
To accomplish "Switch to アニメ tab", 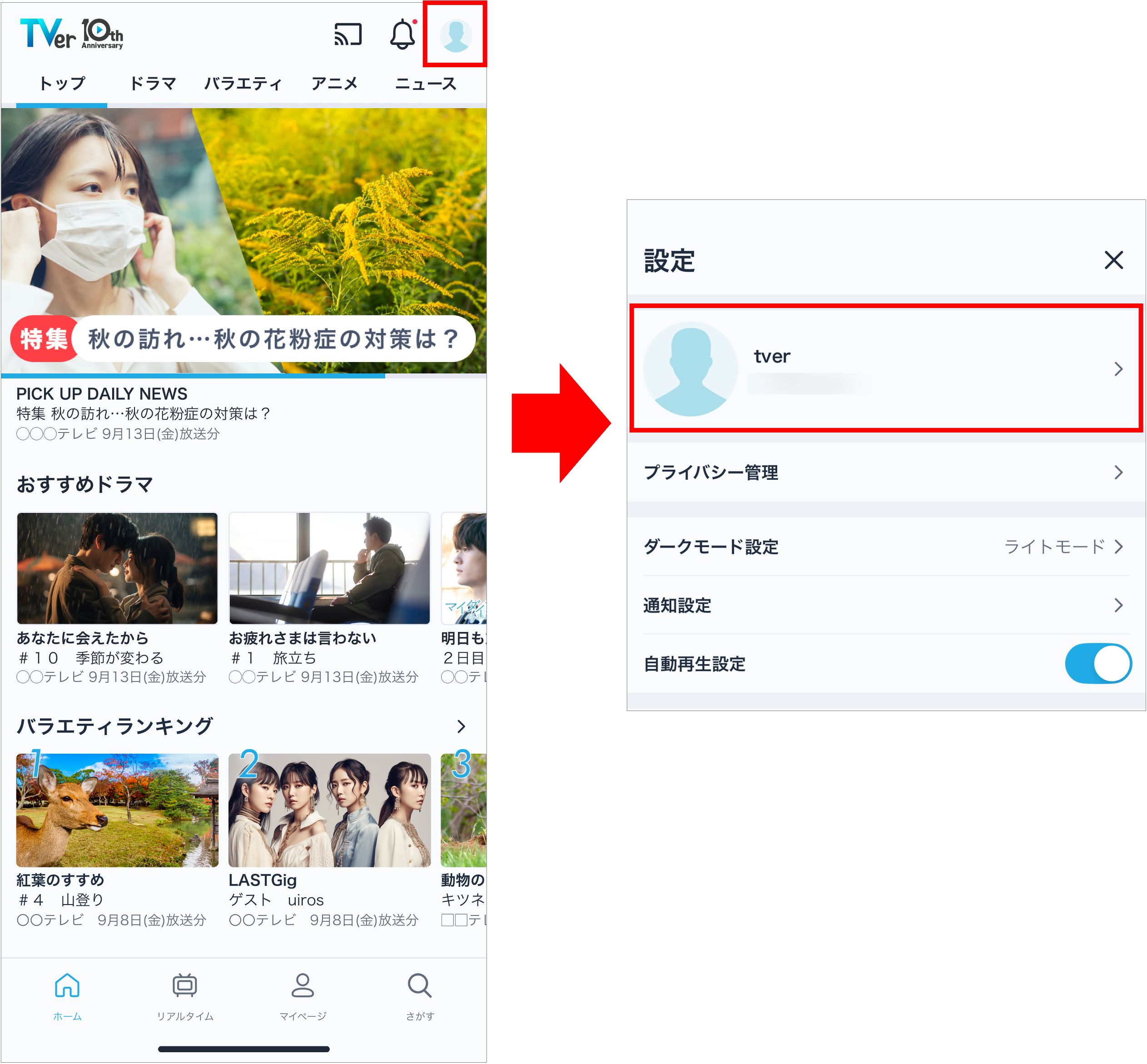I will 334,84.
